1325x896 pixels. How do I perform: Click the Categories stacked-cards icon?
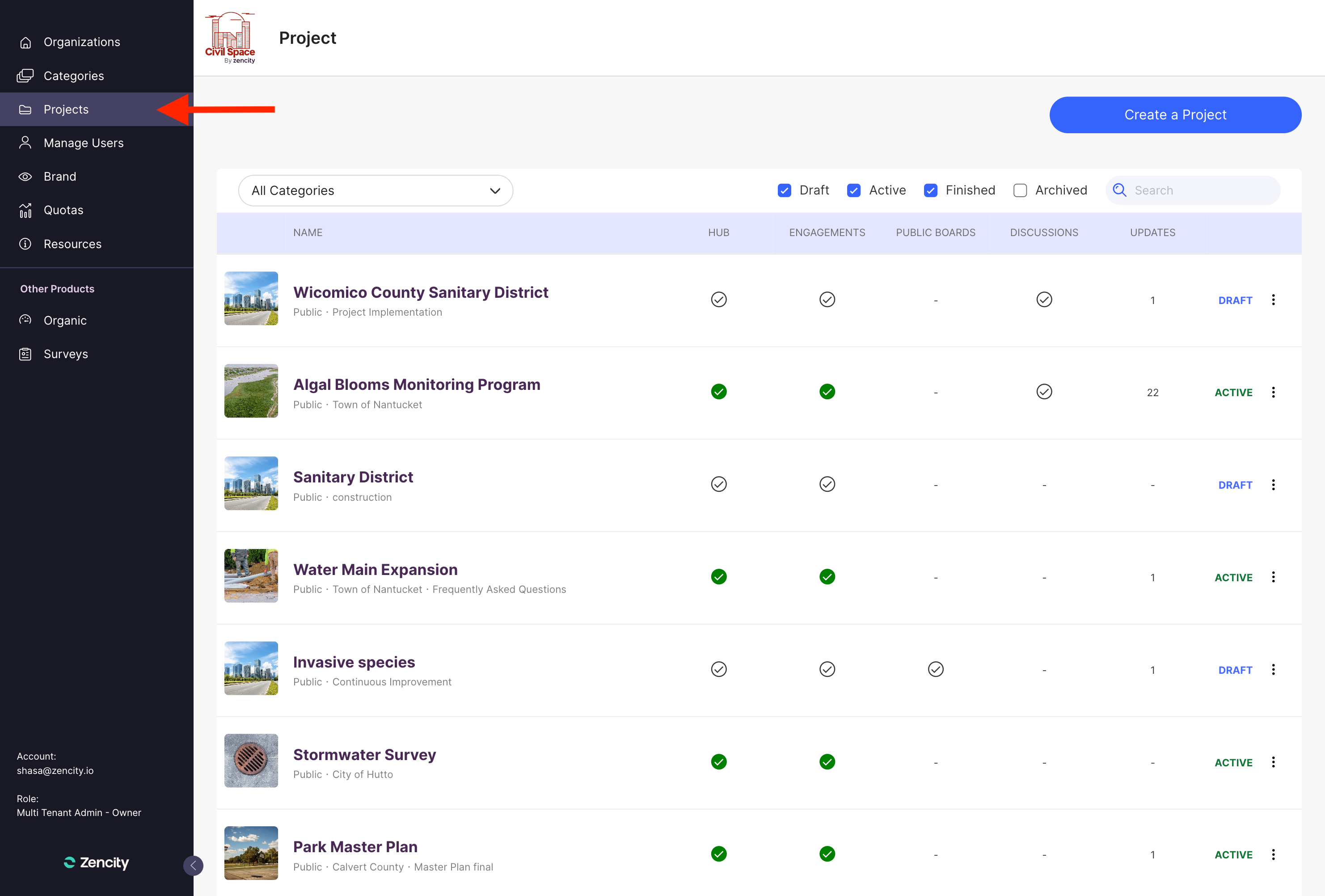pos(25,76)
